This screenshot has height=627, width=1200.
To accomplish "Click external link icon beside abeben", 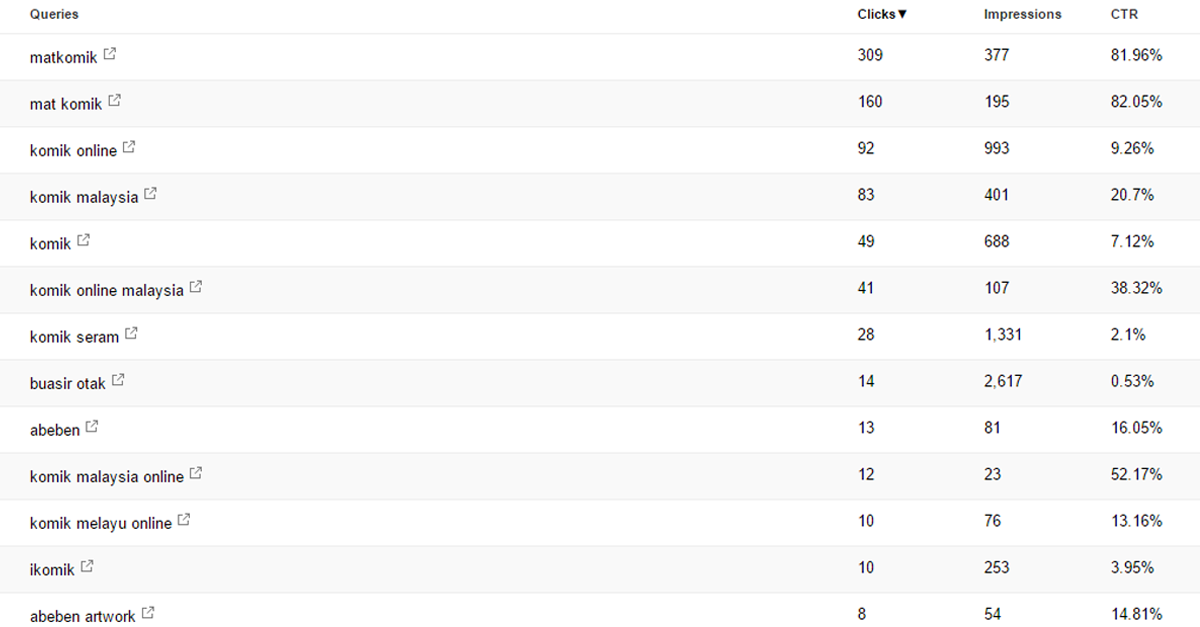I will [x=92, y=427].
